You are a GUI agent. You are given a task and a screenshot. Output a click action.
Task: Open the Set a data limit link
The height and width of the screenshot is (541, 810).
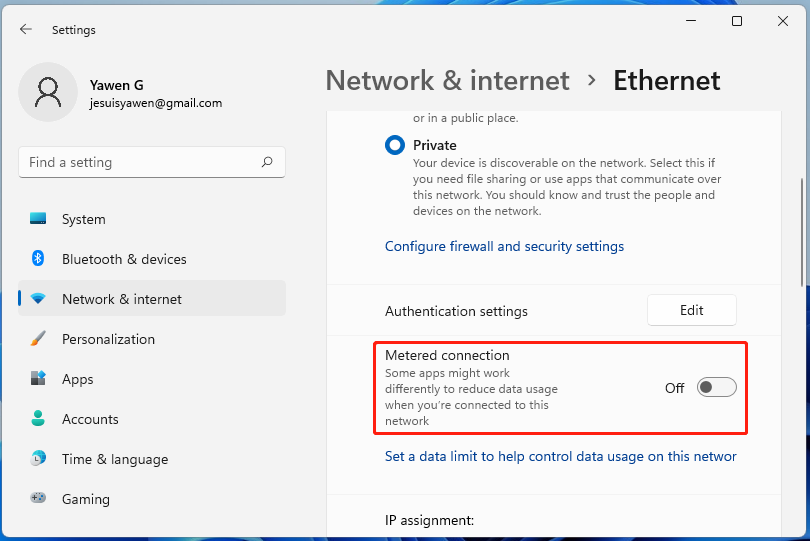(x=560, y=456)
